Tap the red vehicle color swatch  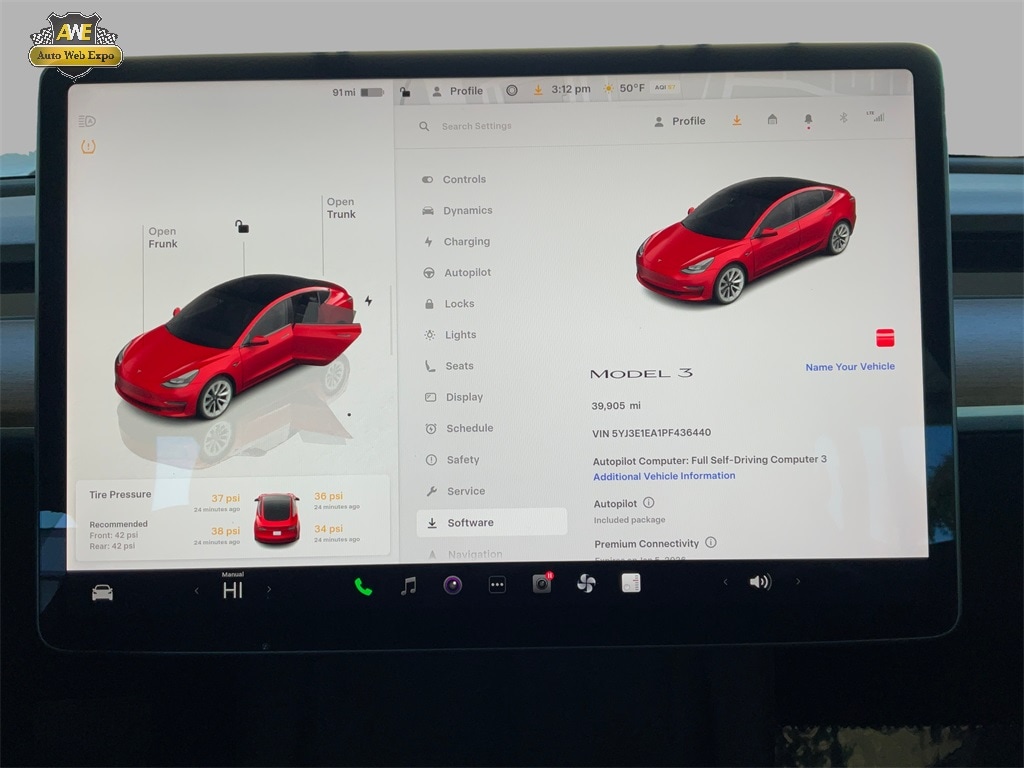[885, 338]
